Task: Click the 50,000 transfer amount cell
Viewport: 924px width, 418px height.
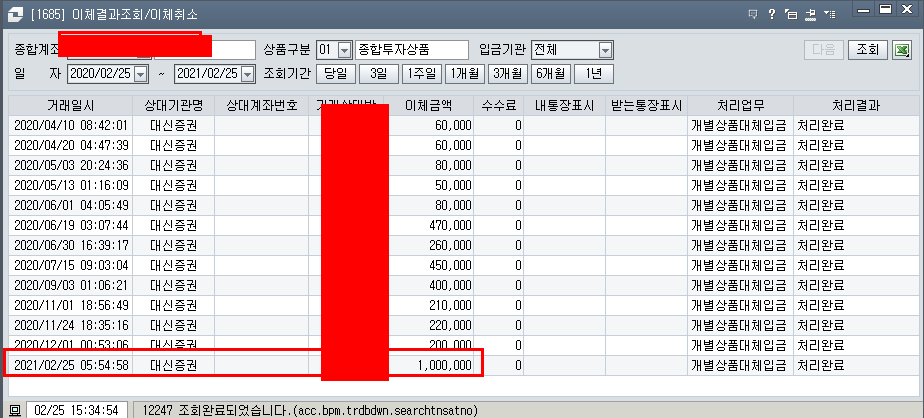Action: click(x=429, y=186)
